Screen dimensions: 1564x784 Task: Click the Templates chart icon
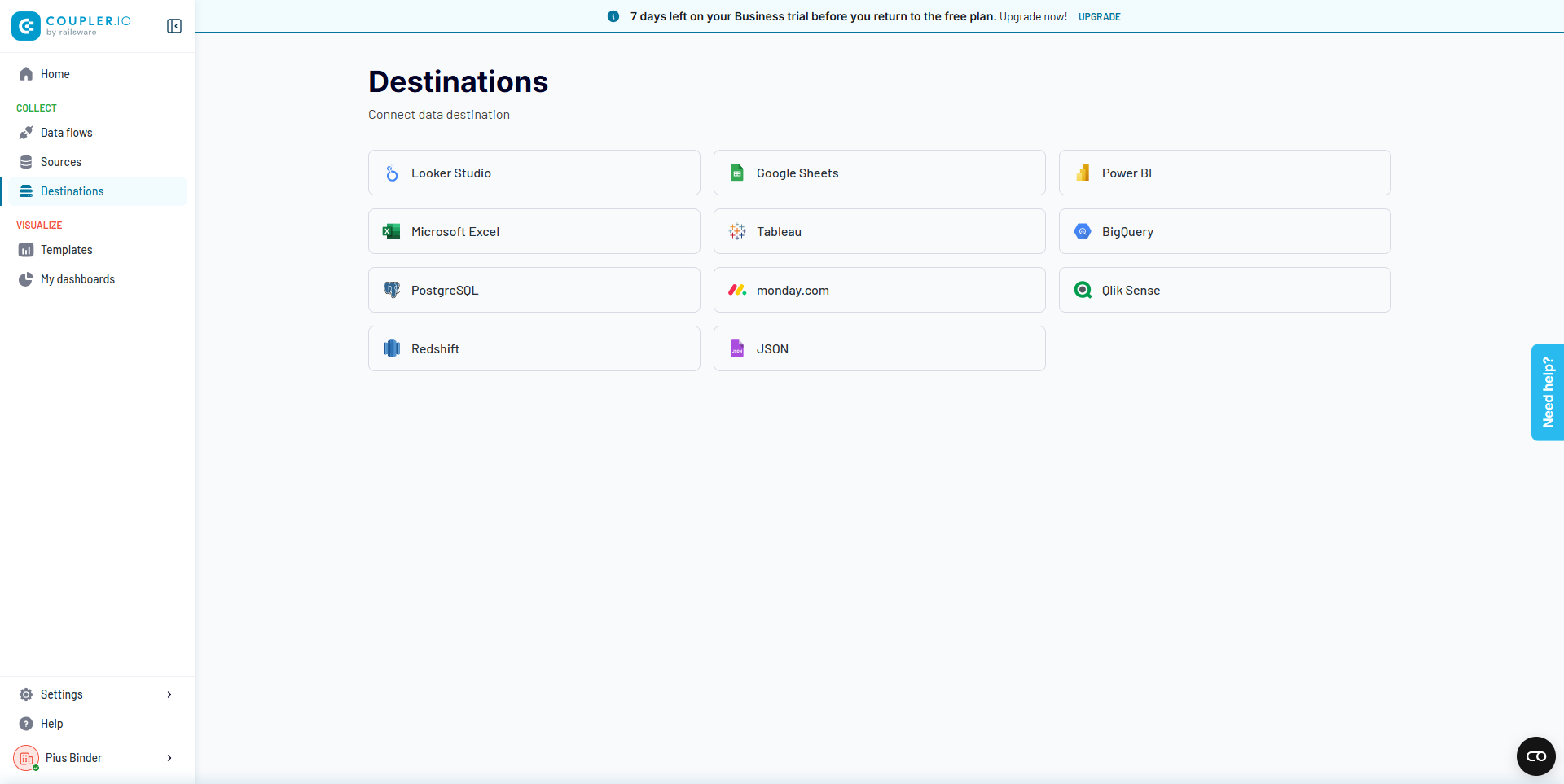click(26, 250)
